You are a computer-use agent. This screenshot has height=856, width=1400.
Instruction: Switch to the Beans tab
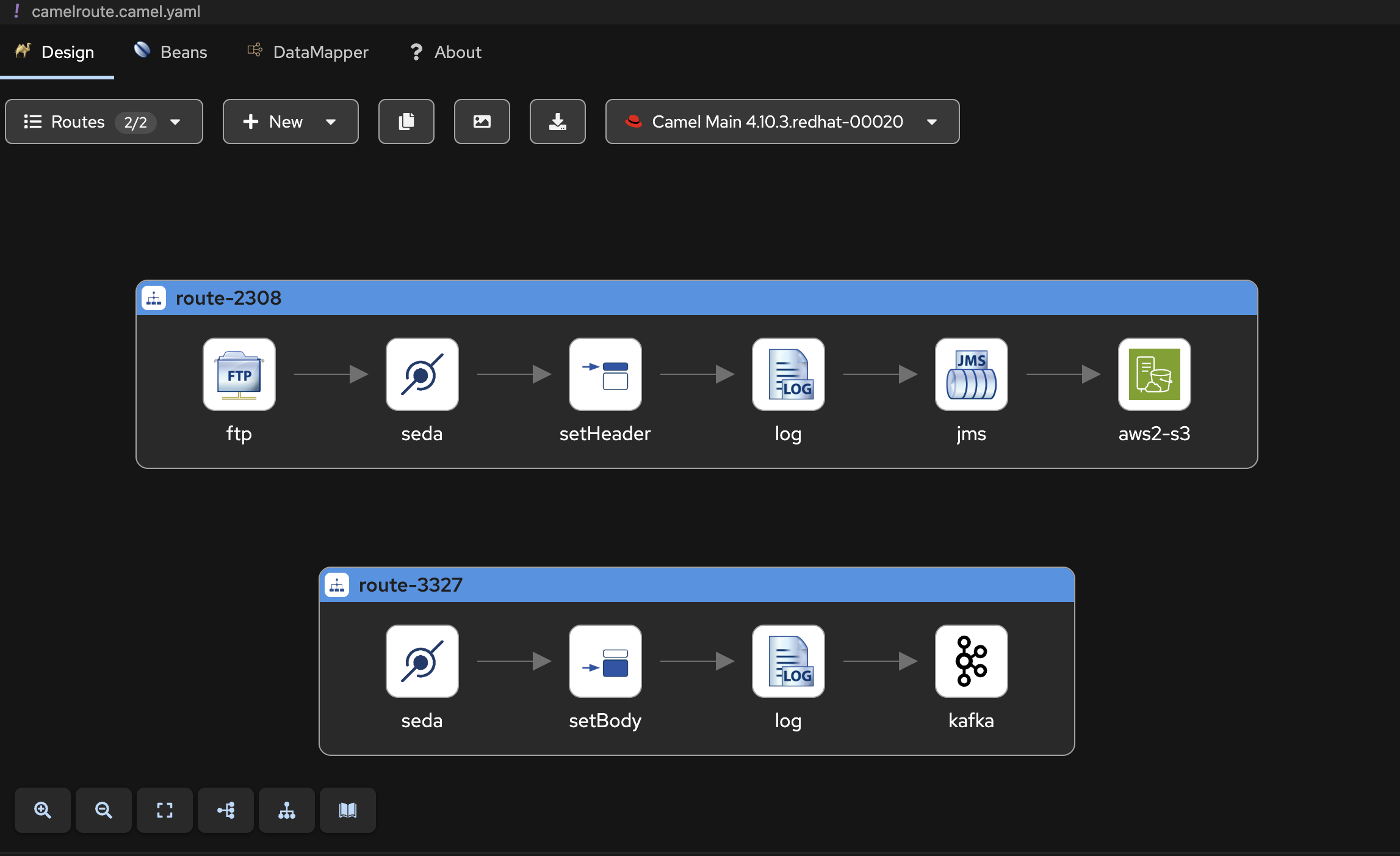pyautogui.click(x=171, y=52)
